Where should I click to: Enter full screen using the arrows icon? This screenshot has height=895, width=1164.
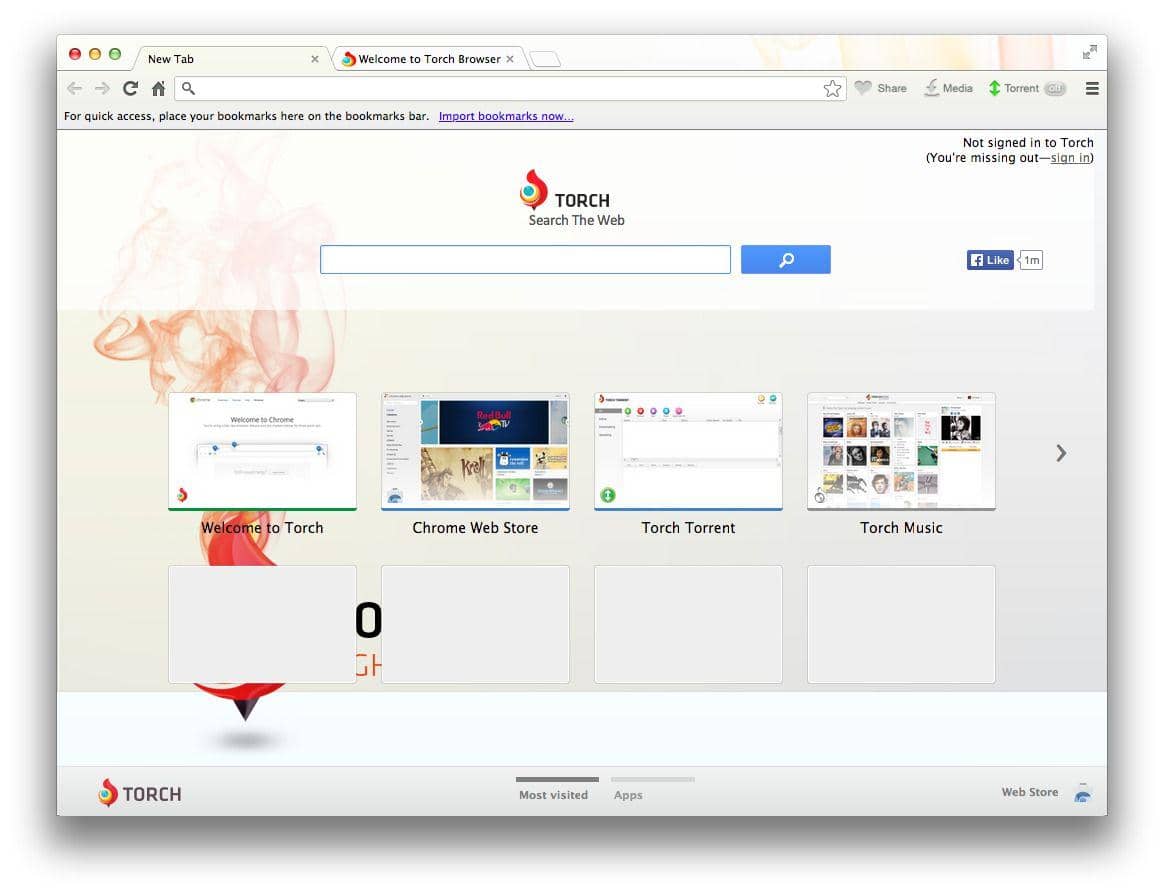tap(1089, 52)
